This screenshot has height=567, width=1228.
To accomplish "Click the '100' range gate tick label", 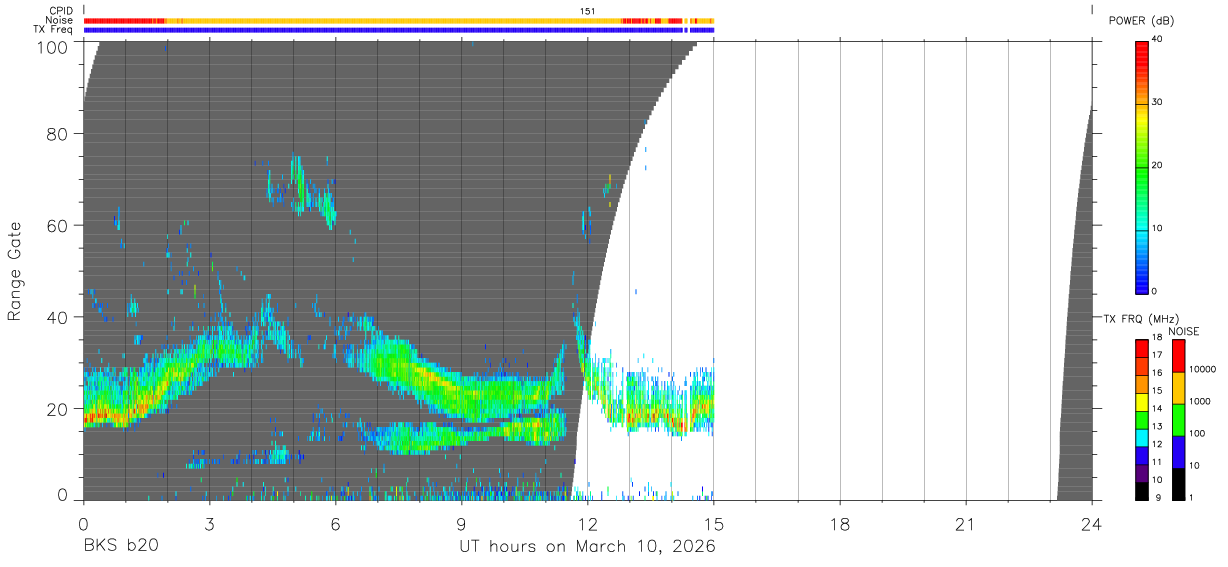I will click(52, 46).
